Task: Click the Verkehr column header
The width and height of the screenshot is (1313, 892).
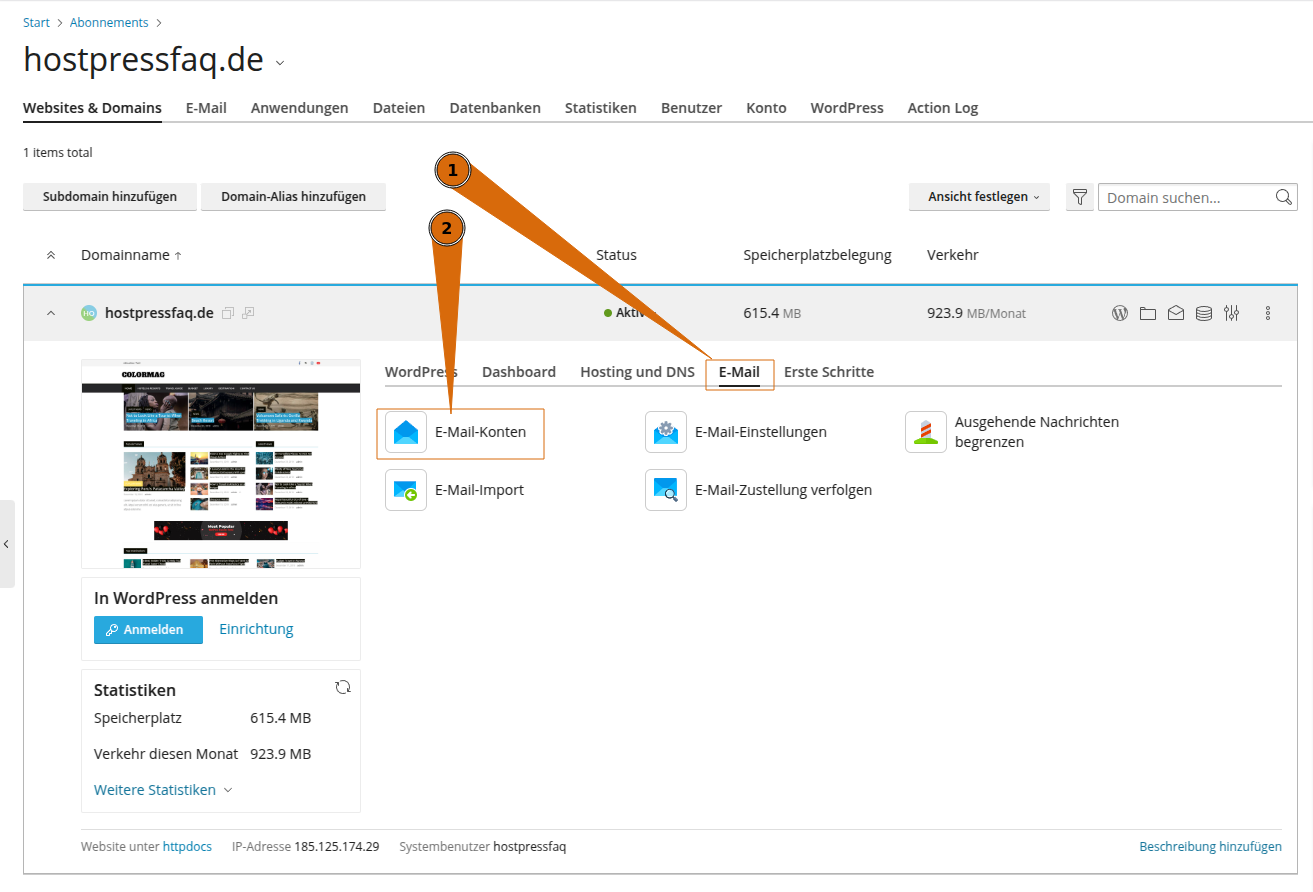Action: click(x=952, y=255)
